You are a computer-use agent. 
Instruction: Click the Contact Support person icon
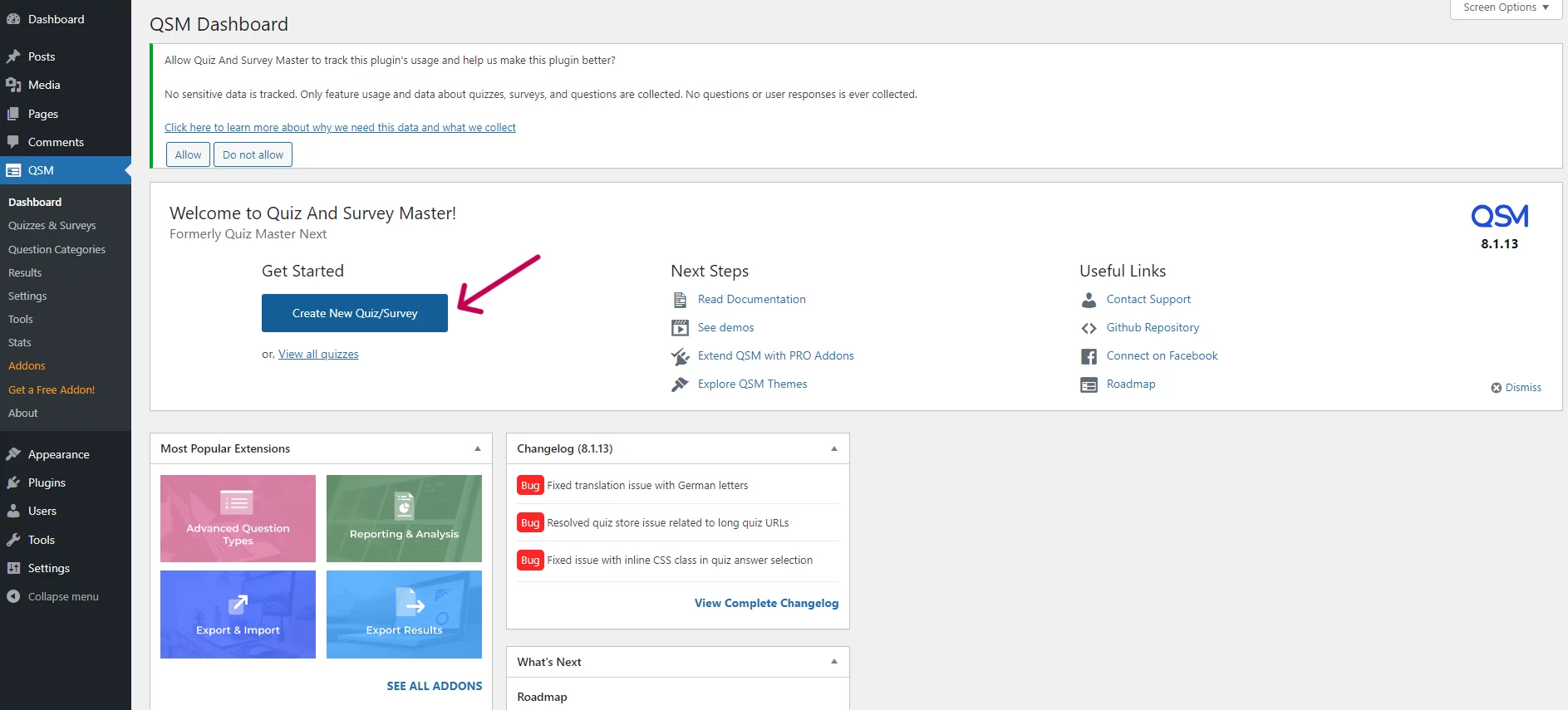pos(1089,300)
